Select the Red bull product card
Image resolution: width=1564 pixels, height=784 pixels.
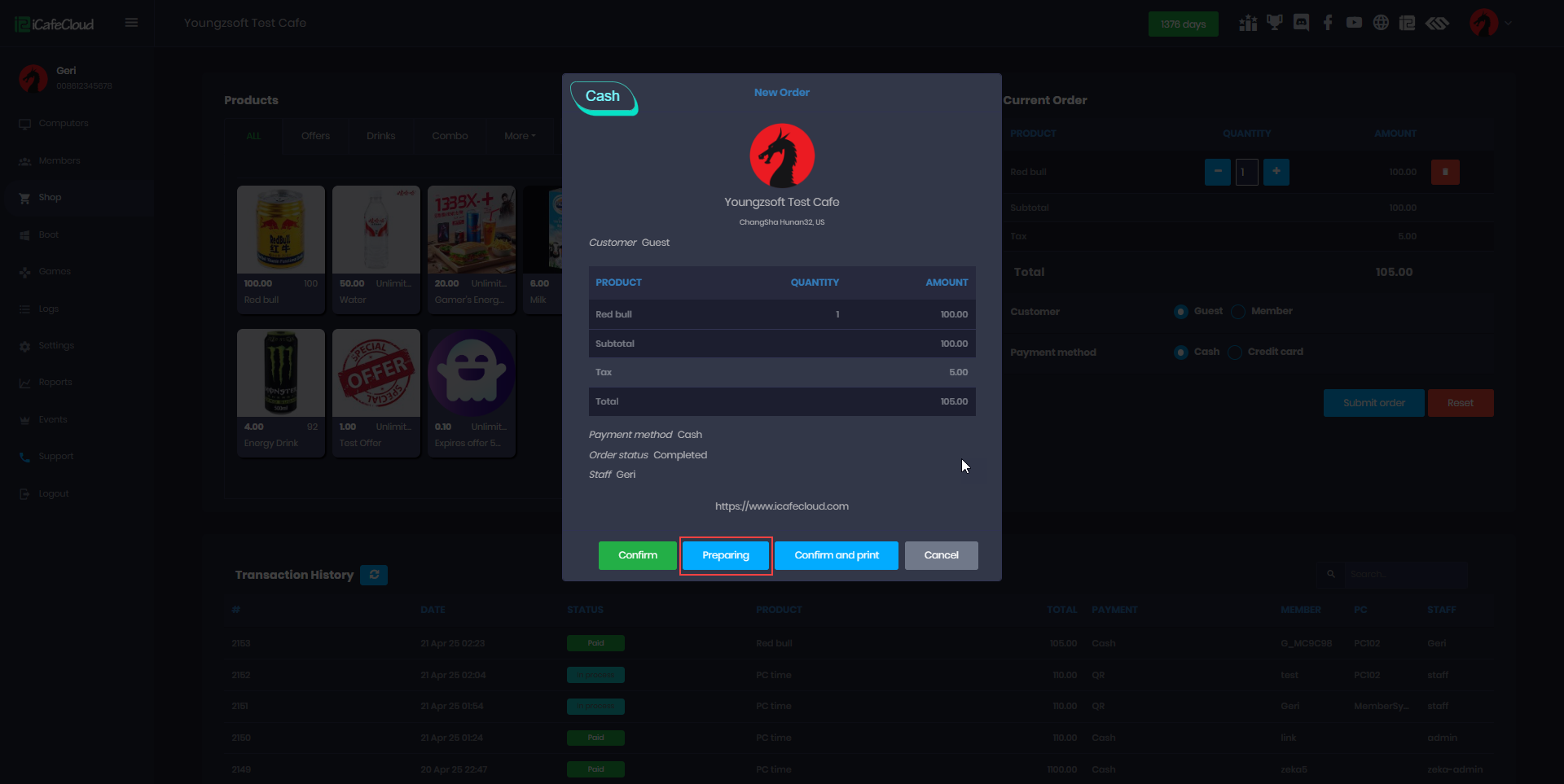tap(281, 249)
